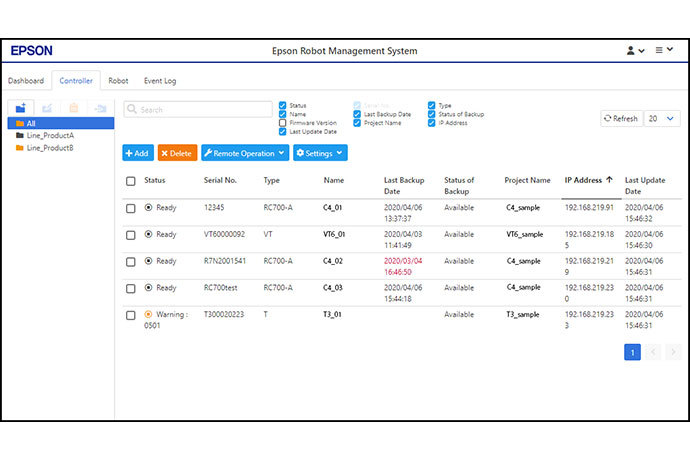Click the search magnifier icon
The height and width of the screenshot is (460, 690).
[132, 109]
